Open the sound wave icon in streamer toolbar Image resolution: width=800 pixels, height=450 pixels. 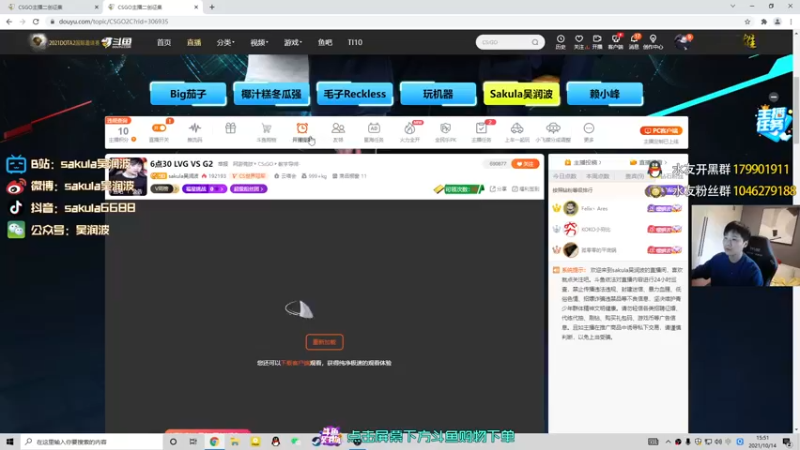click(194, 128)
